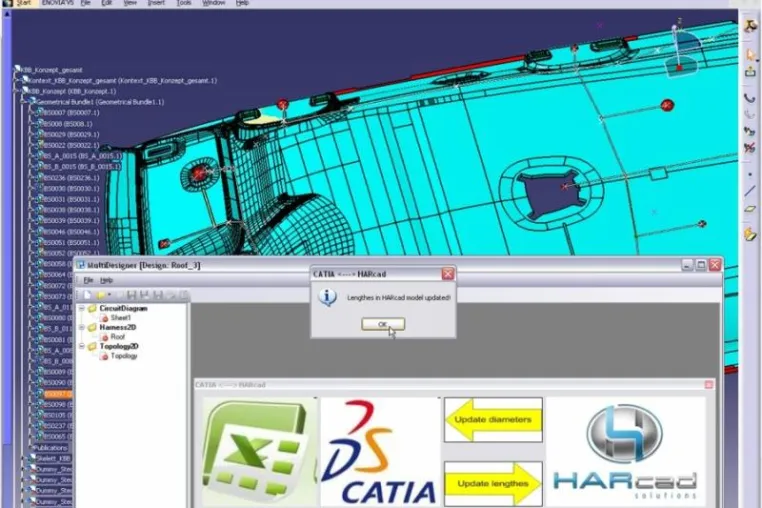Open File menu in MultiDesigner window
This screenshot has width=762, height=508.
point(88,280)
